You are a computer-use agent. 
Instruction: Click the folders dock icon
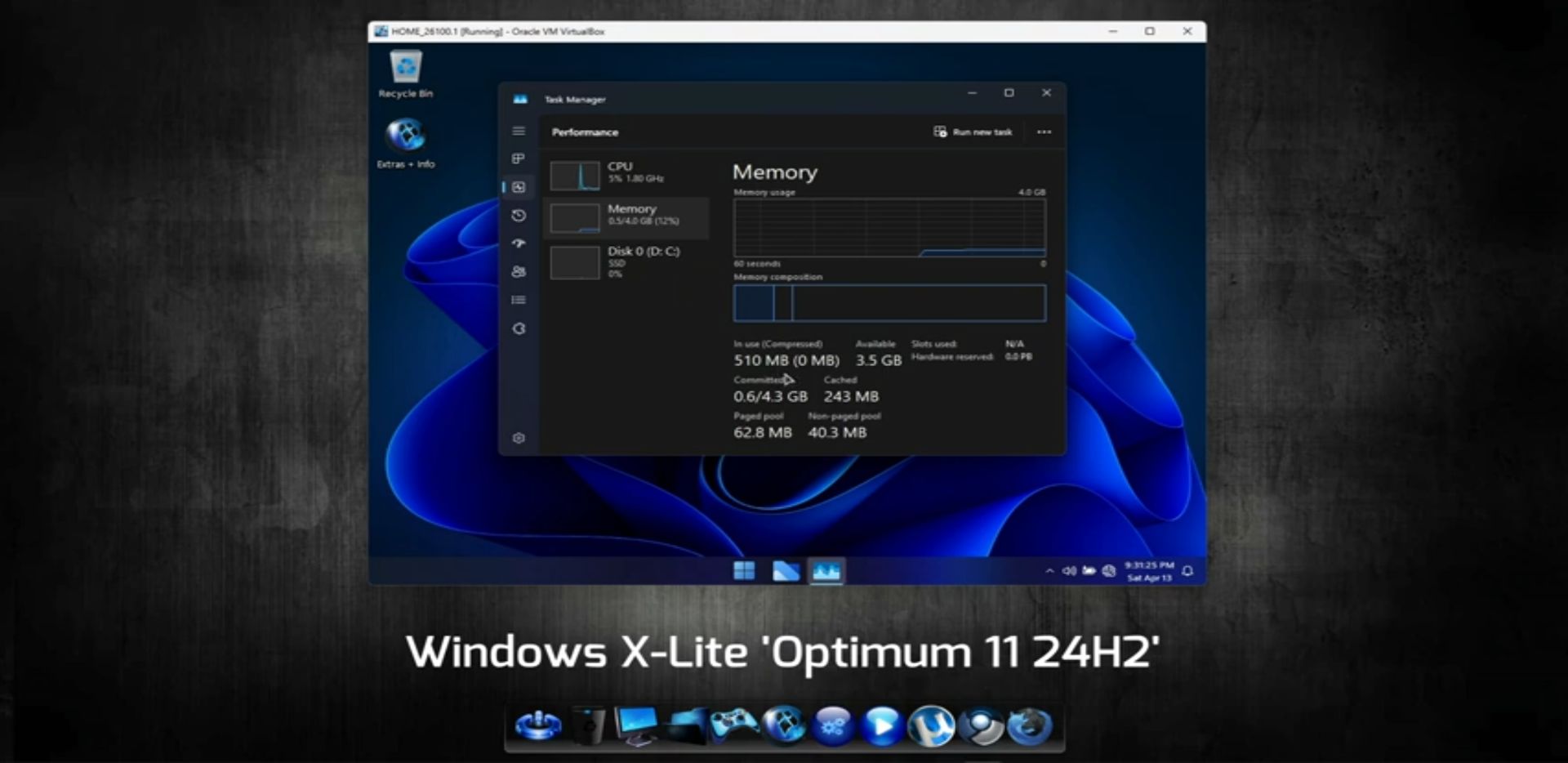(x=685, y=725)
